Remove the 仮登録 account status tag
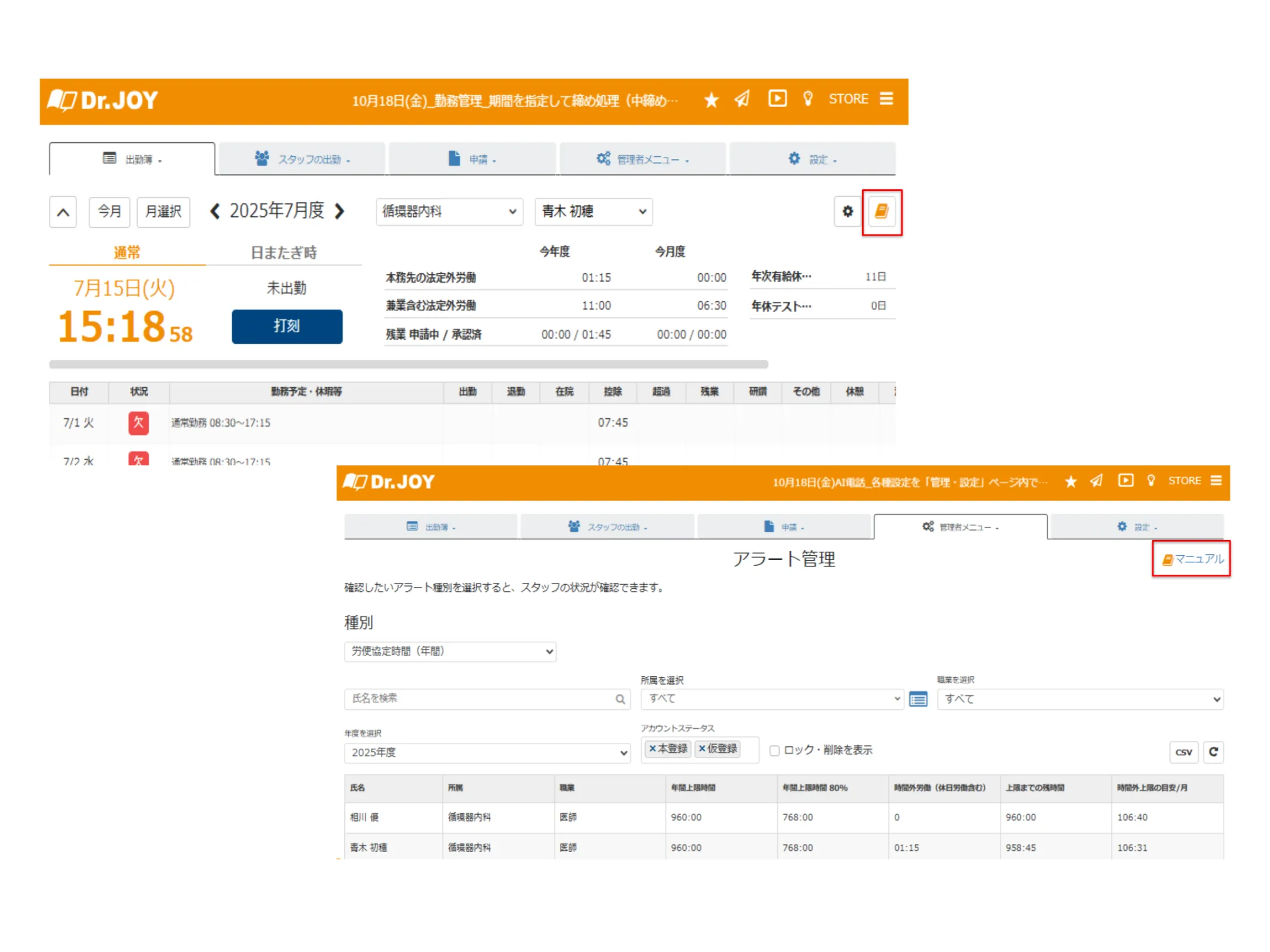Image resolution: width=1270 pixels, height=952 pixels. (x=701, y=749)
